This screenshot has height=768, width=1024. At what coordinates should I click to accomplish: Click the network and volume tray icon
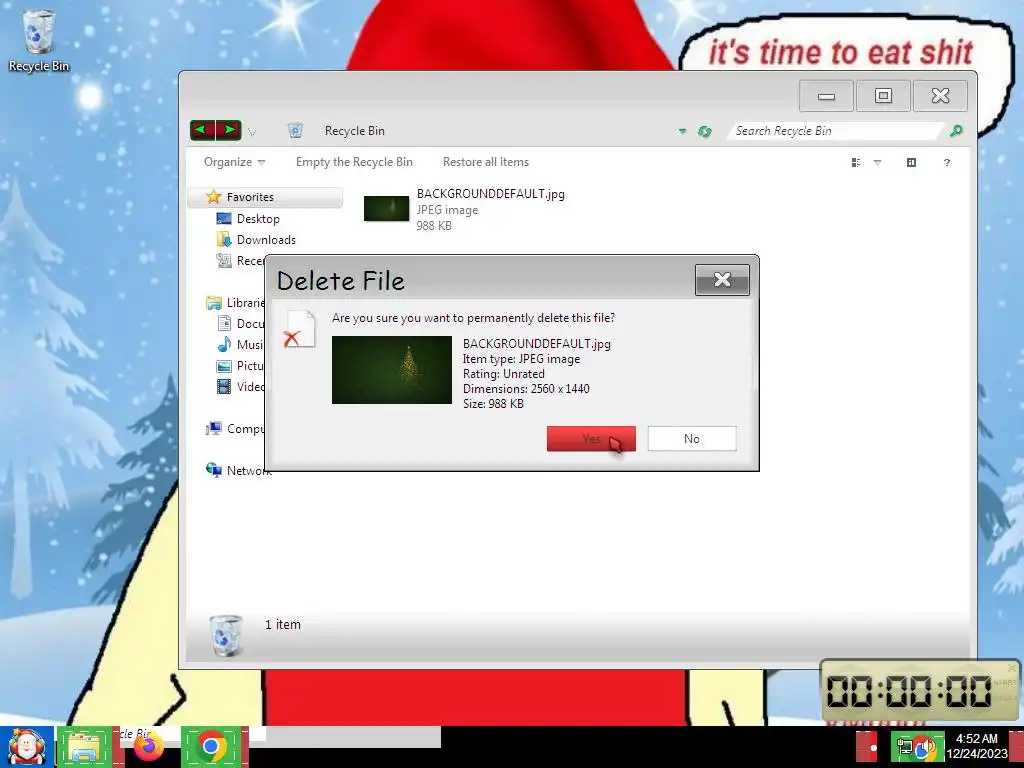(917, 747)
